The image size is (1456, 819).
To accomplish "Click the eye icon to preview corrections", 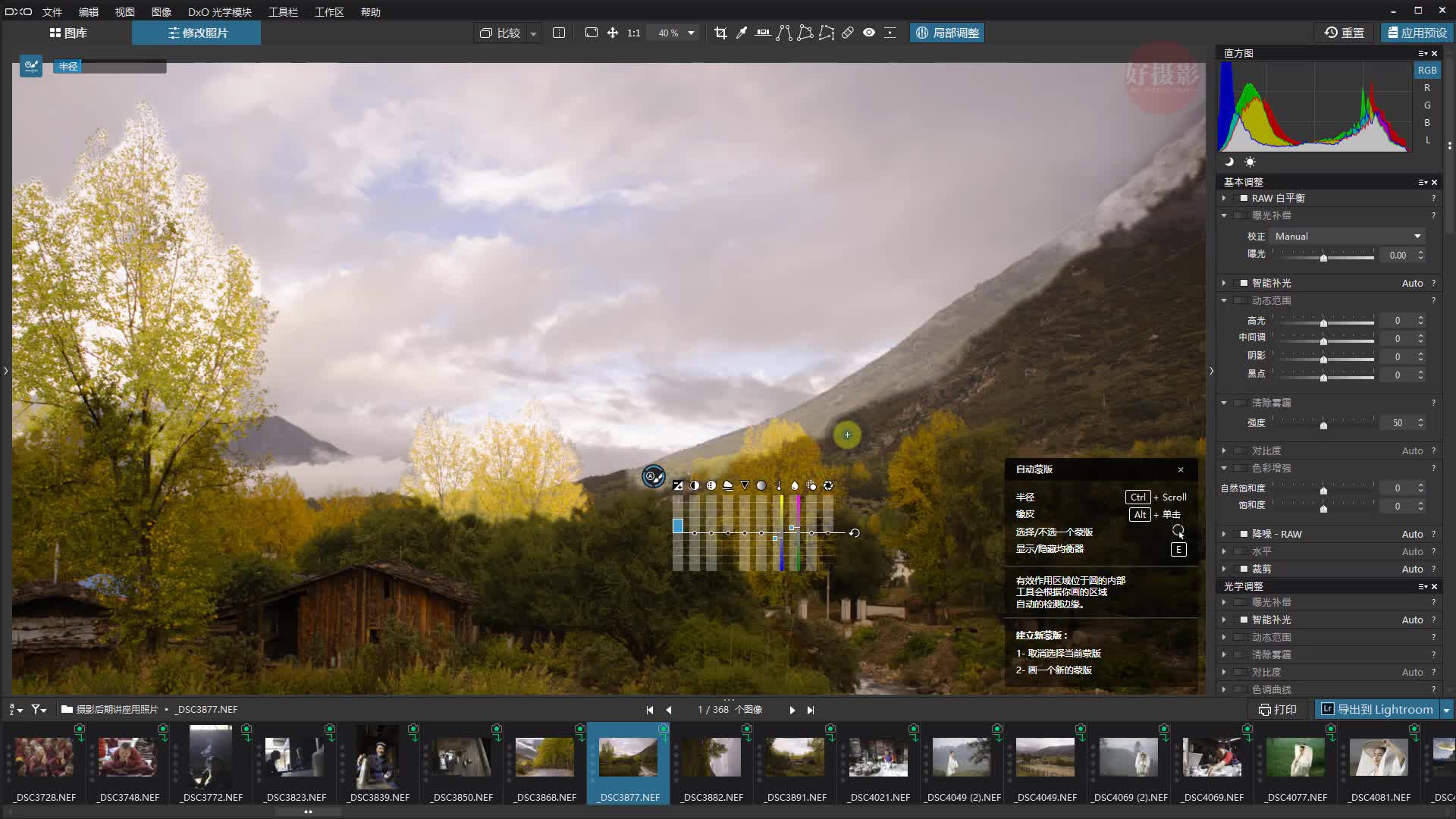I will [x=869, y=33].
